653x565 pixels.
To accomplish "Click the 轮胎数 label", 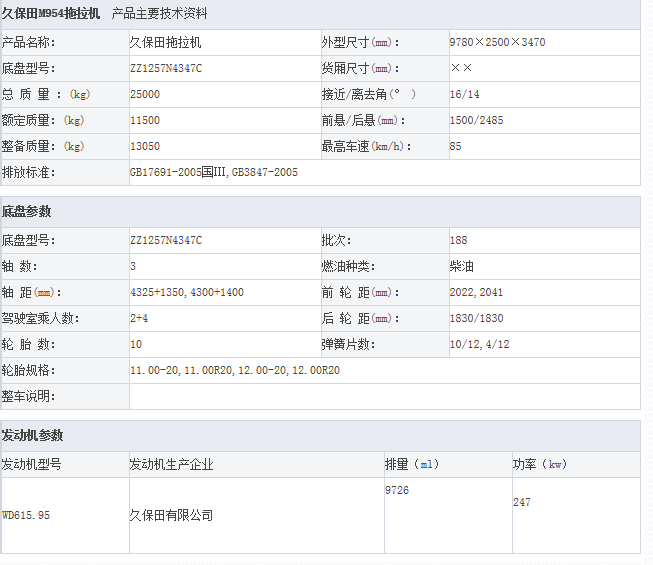I will tap(28, 344).
